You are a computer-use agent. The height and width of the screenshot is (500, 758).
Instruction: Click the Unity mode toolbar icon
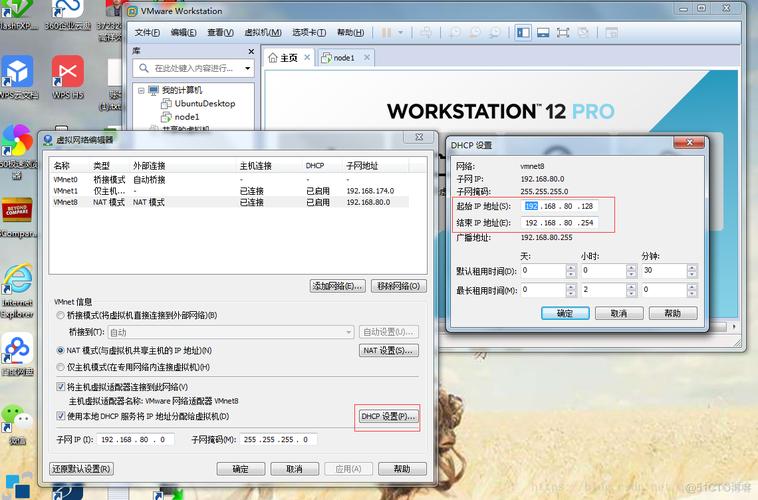click(x=583, y=32)
